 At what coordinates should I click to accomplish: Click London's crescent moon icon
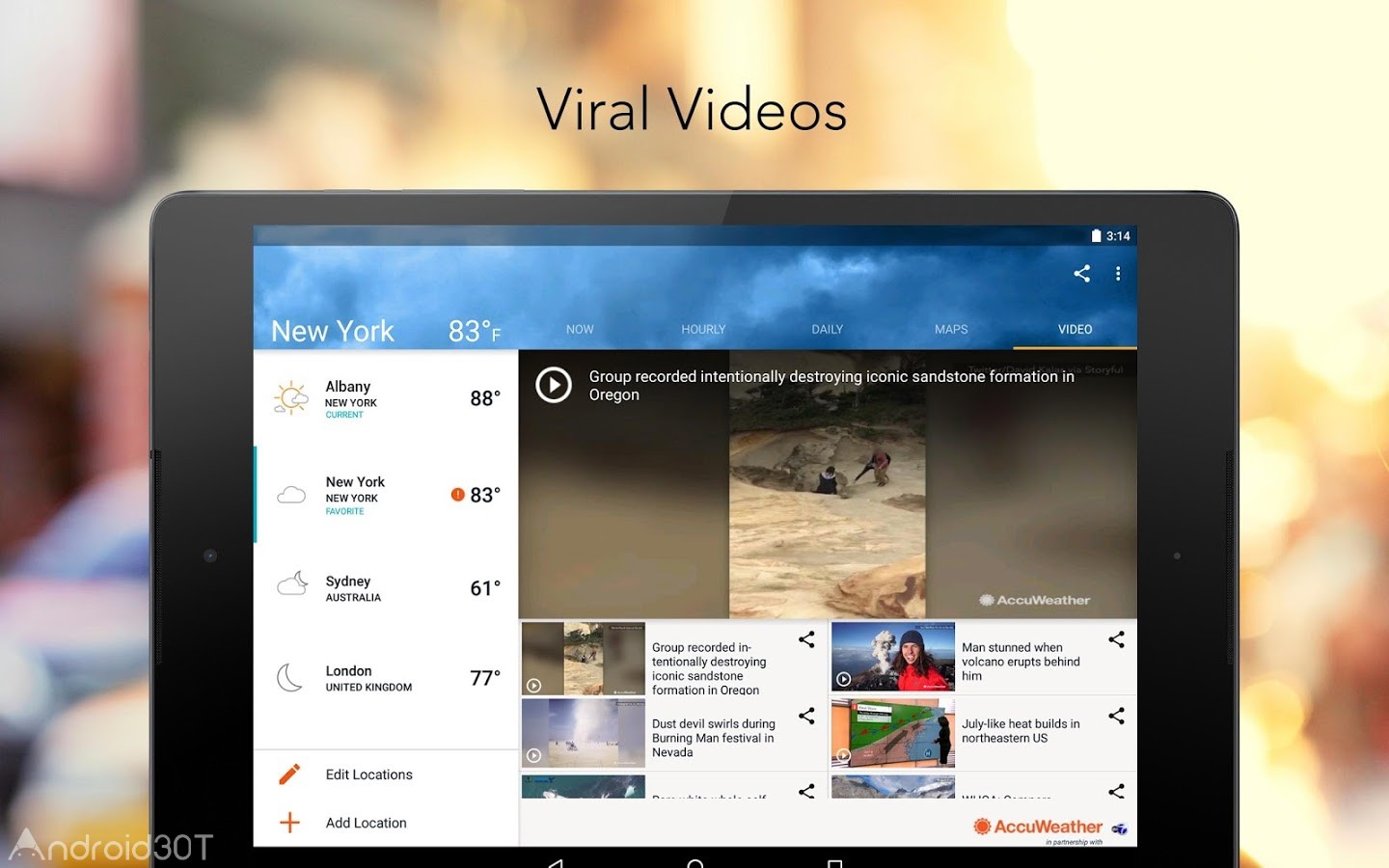pos(290,677)
